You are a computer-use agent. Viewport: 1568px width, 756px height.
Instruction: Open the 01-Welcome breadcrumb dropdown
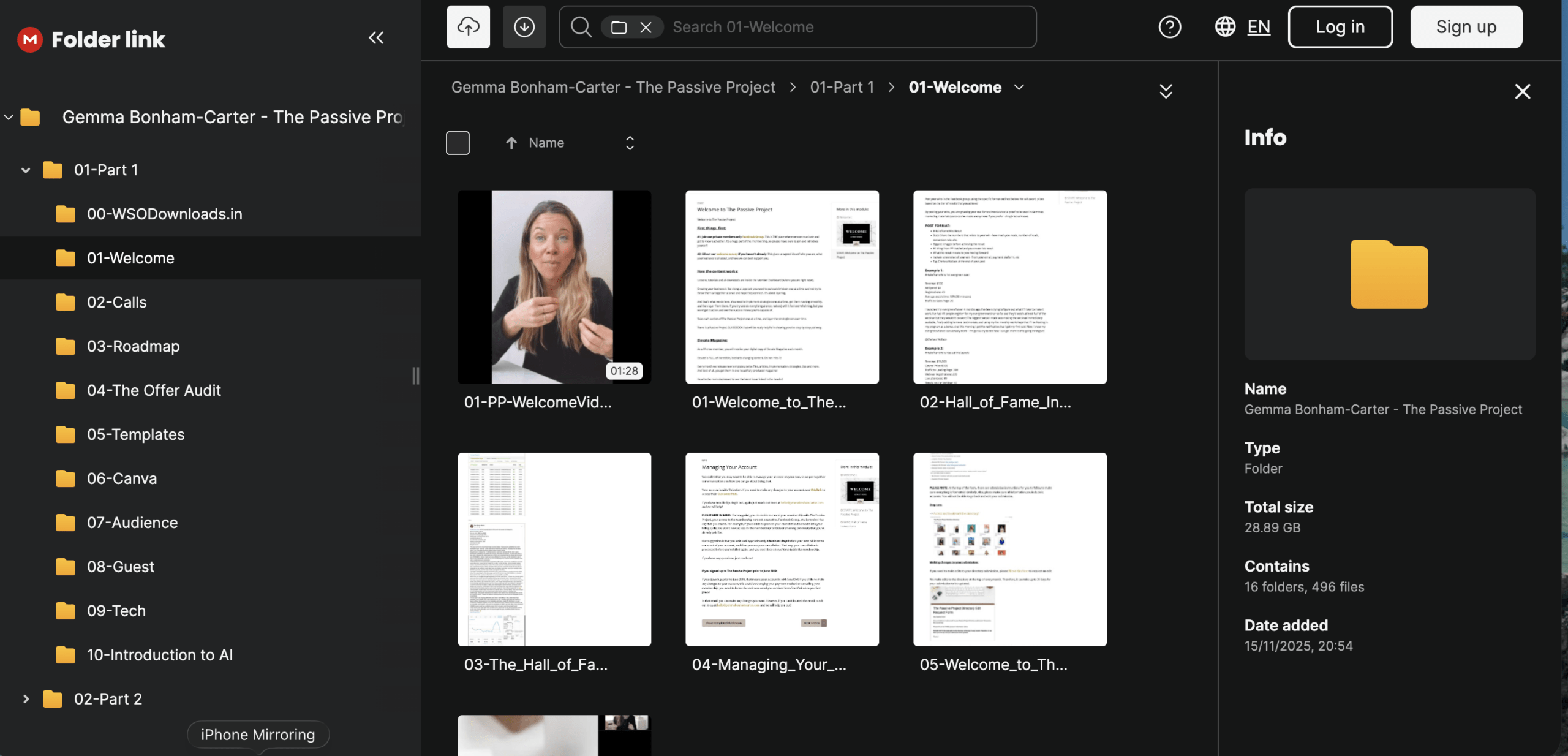(1019, 87)
